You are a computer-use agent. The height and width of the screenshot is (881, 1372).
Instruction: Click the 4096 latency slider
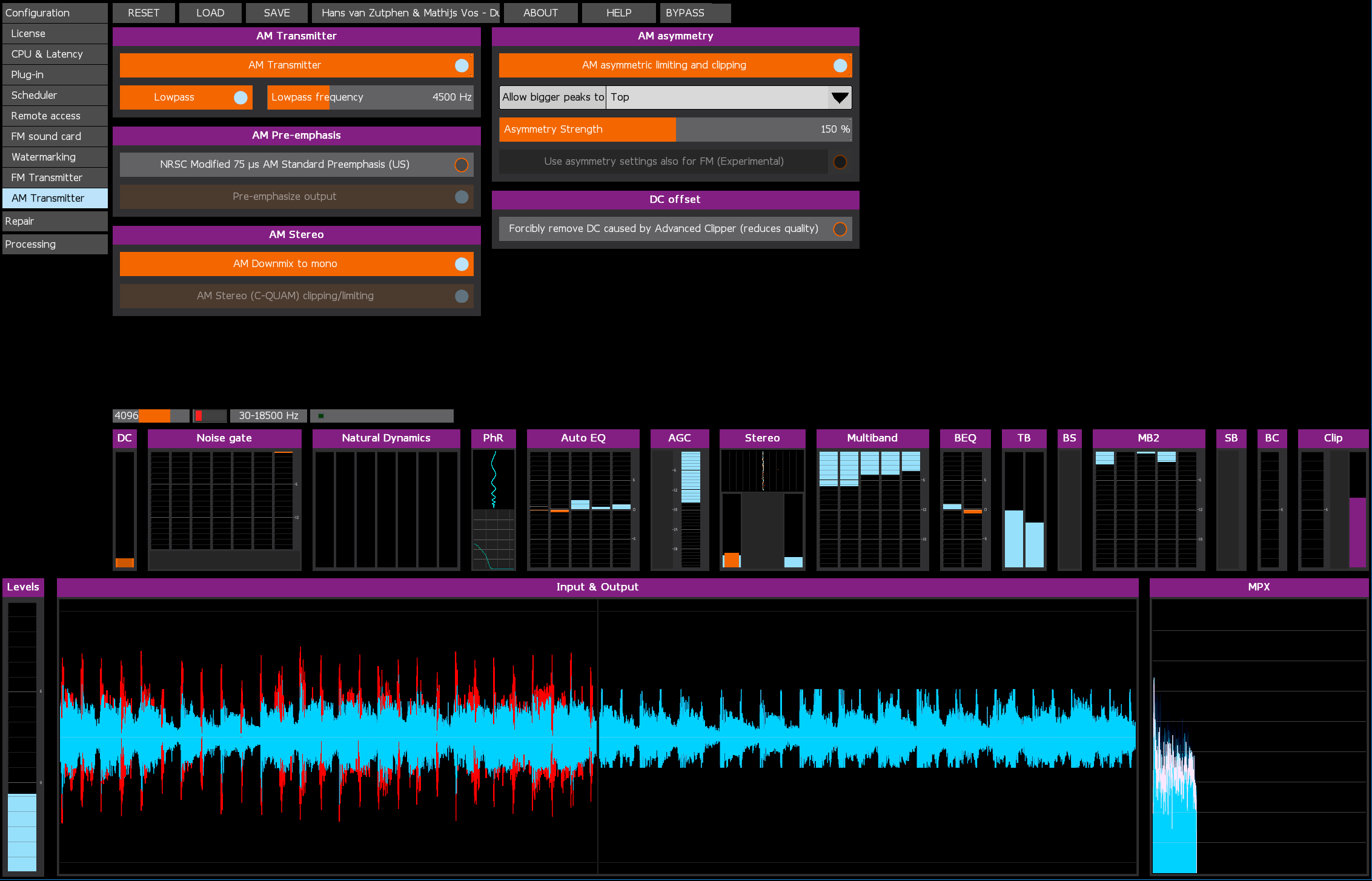coord(151,416)
